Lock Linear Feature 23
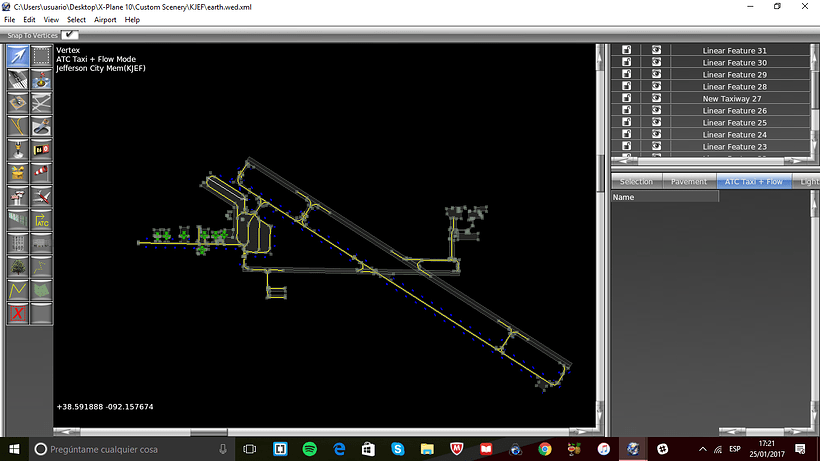This screenshot has height=461, width=820. point(627,146)
